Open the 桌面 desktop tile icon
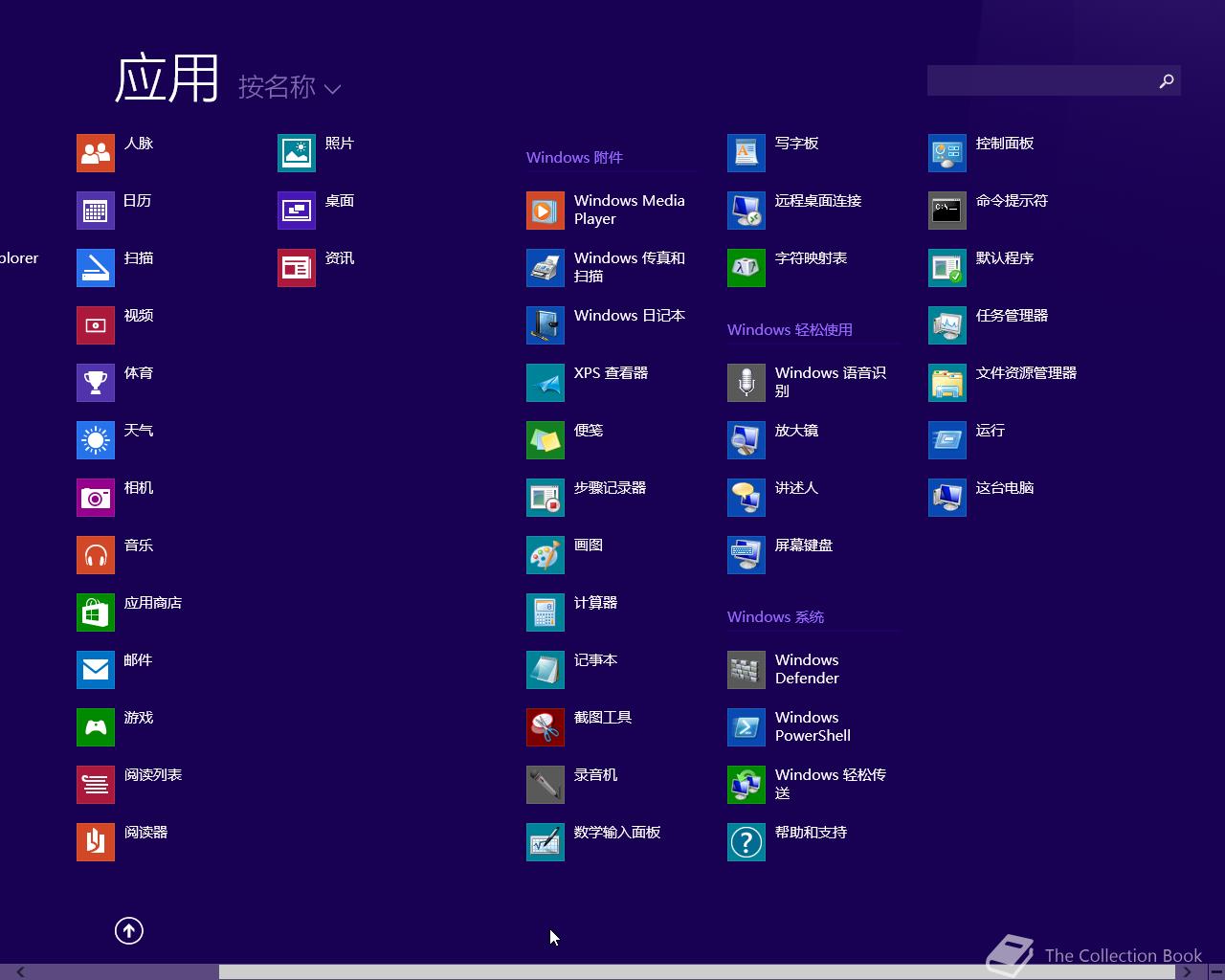1225x980 pixels. pos(297,211)
